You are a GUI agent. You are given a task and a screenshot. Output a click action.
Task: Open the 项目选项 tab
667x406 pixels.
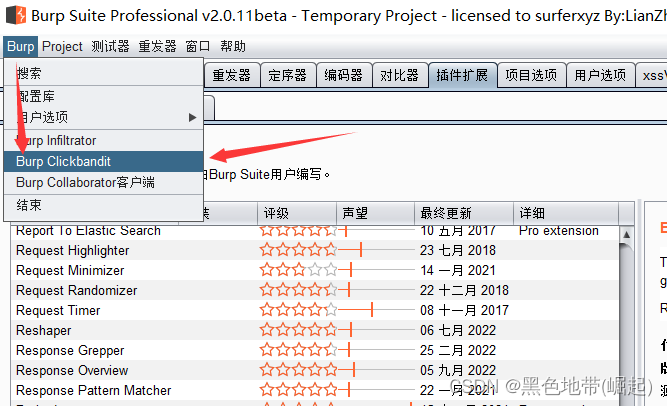point(530,75)
